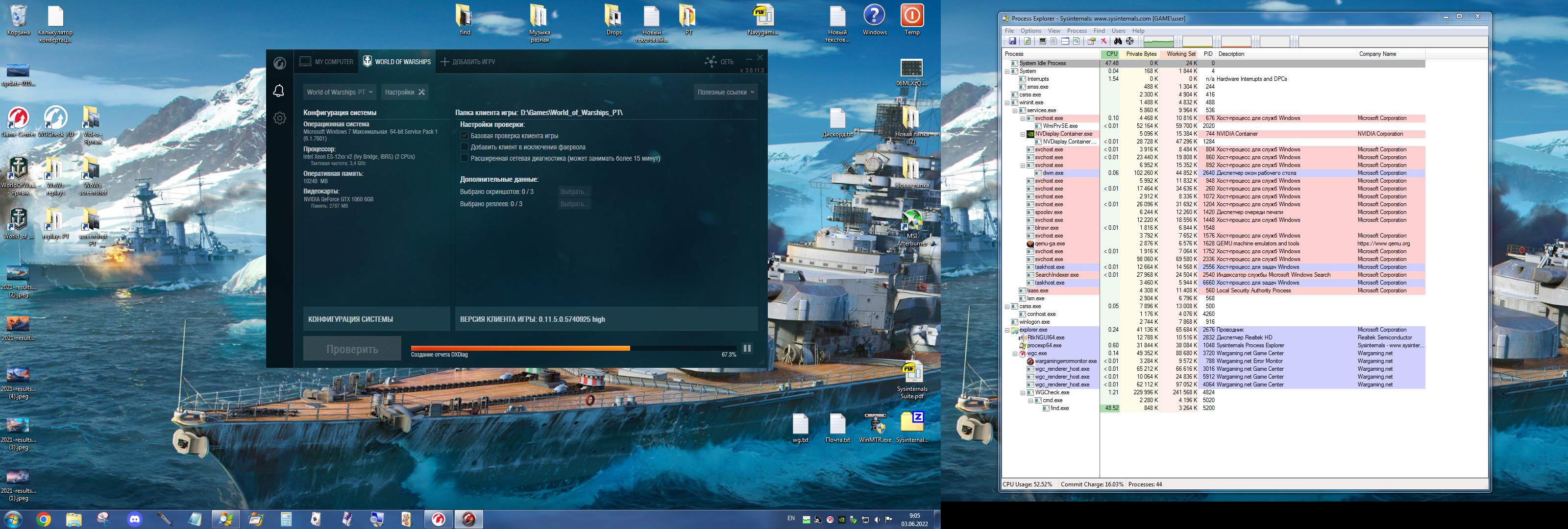
Task: Open the WGCheck RU desktop shortcut
Action: click(x=55, y=122)
